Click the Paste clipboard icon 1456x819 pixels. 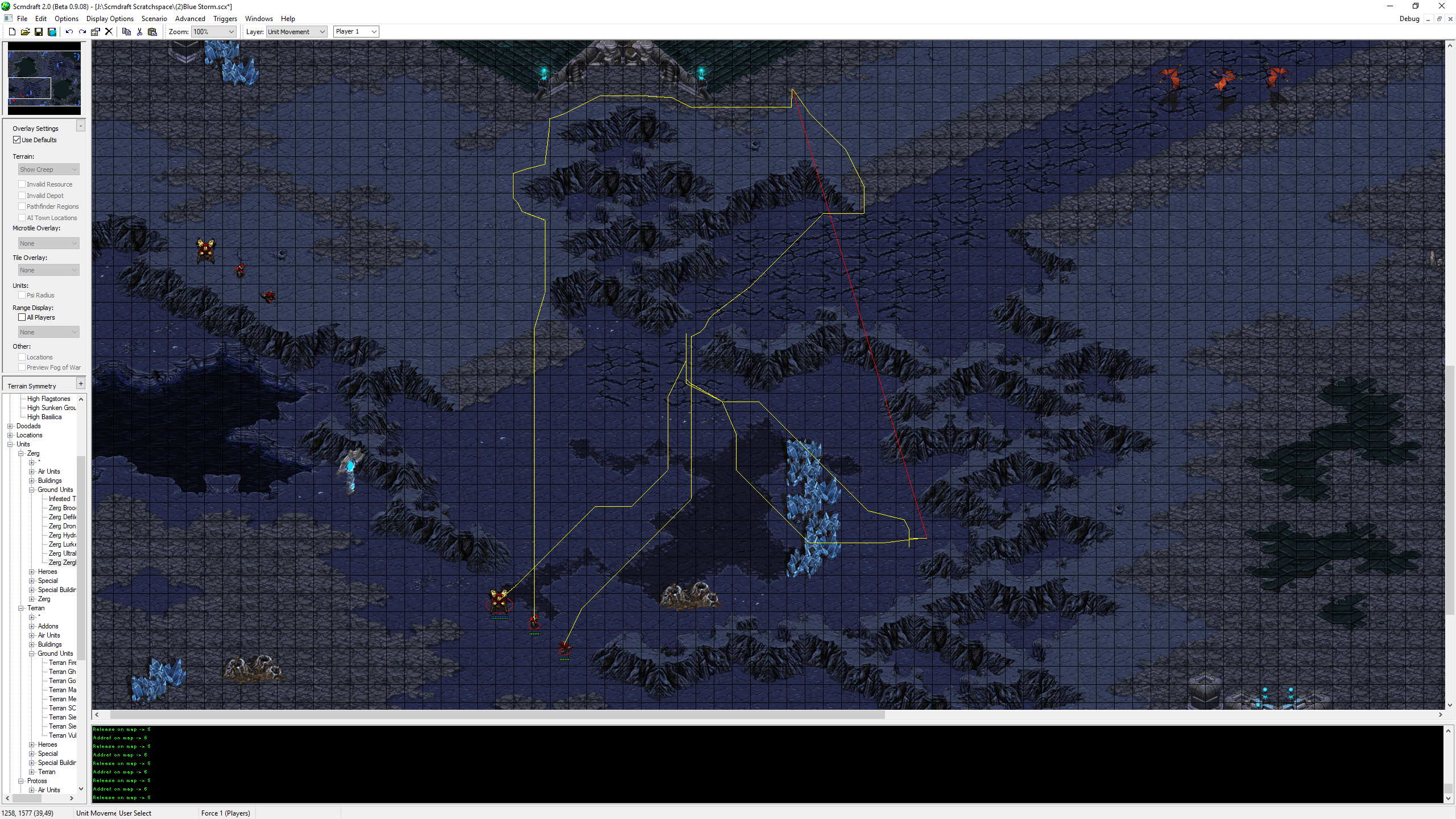coord(152,32)
